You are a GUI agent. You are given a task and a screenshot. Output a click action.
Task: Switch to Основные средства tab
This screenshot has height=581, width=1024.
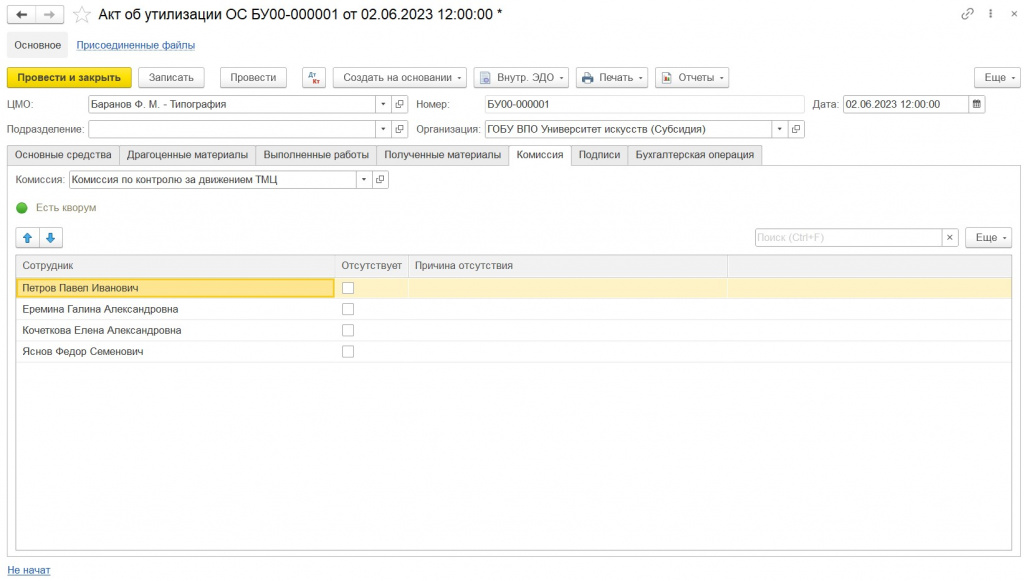pos(63,155)
